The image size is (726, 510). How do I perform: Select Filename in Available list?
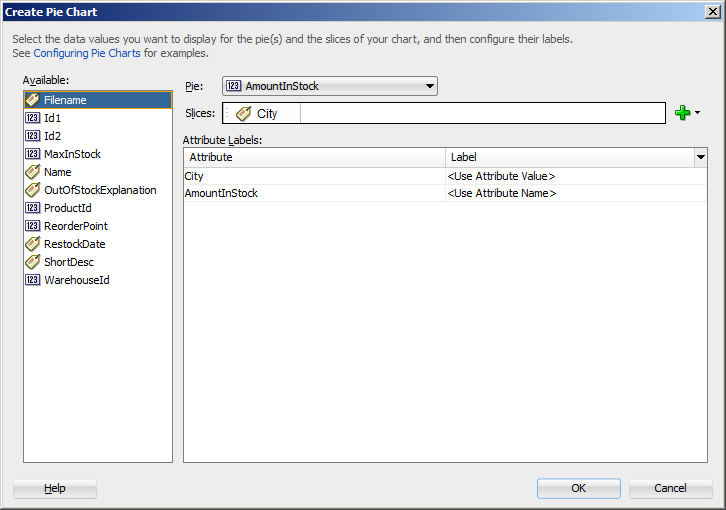(x=98, y=100)
